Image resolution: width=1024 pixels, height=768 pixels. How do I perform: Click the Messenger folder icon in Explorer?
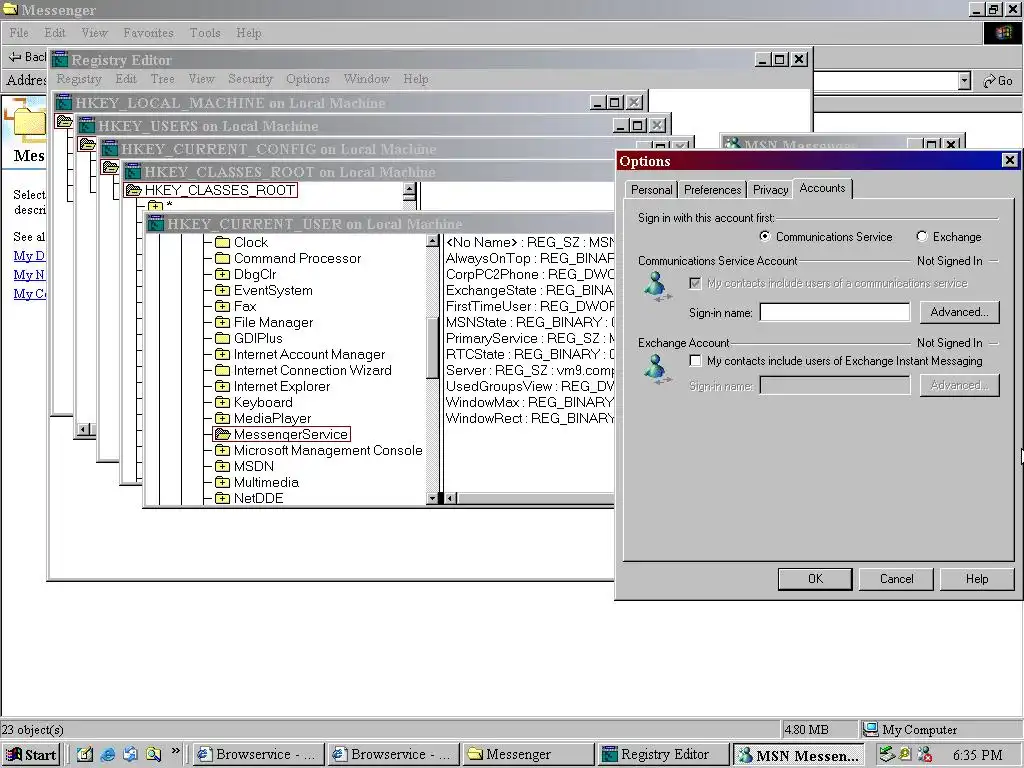pos(27,122)
